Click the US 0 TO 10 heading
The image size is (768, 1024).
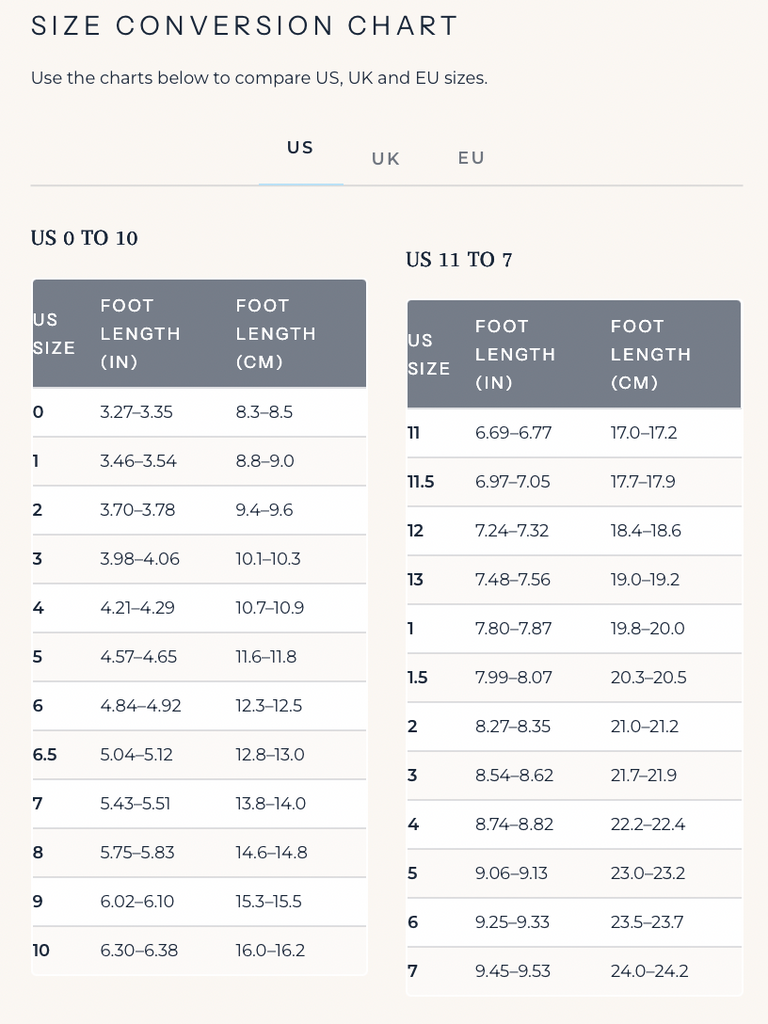pos(84,238)
